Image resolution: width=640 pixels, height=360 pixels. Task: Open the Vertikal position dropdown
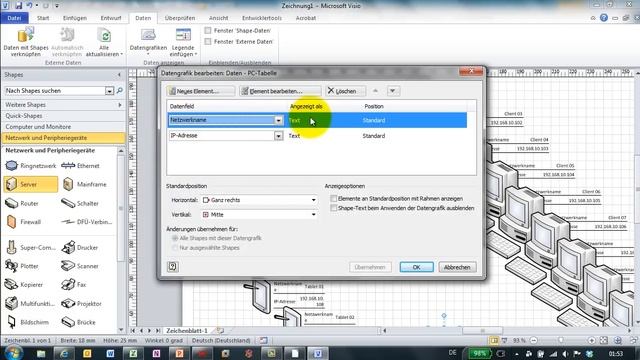pyautogui.click(x=313, y=214)
